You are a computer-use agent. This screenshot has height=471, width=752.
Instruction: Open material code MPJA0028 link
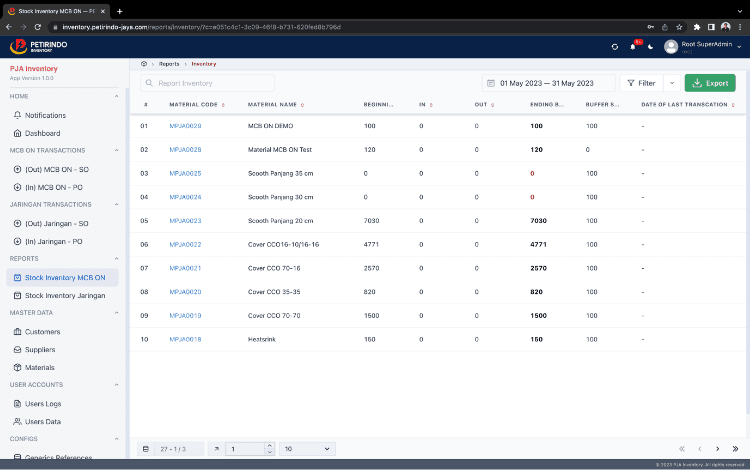(185, 150)
